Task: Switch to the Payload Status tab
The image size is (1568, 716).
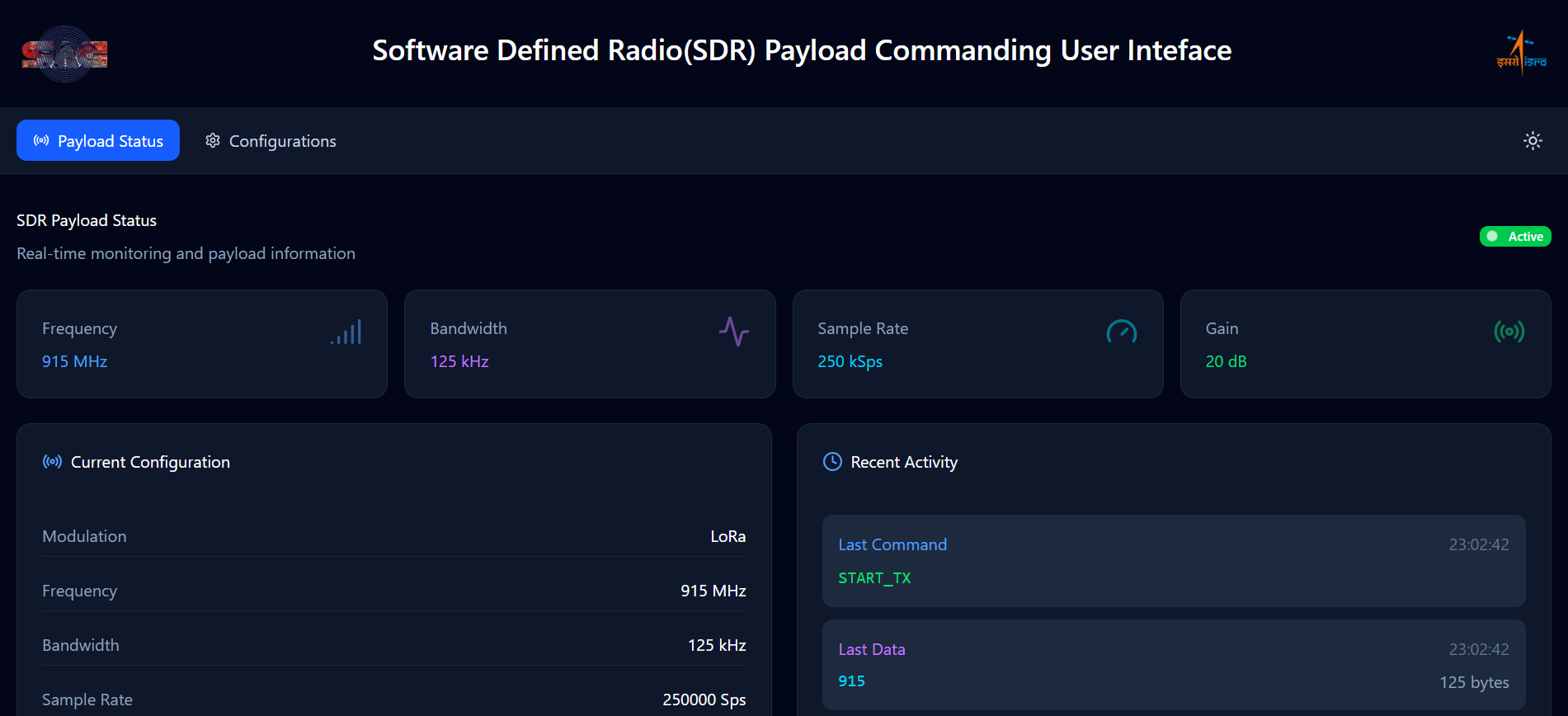Action: click(x=98, y=141)
